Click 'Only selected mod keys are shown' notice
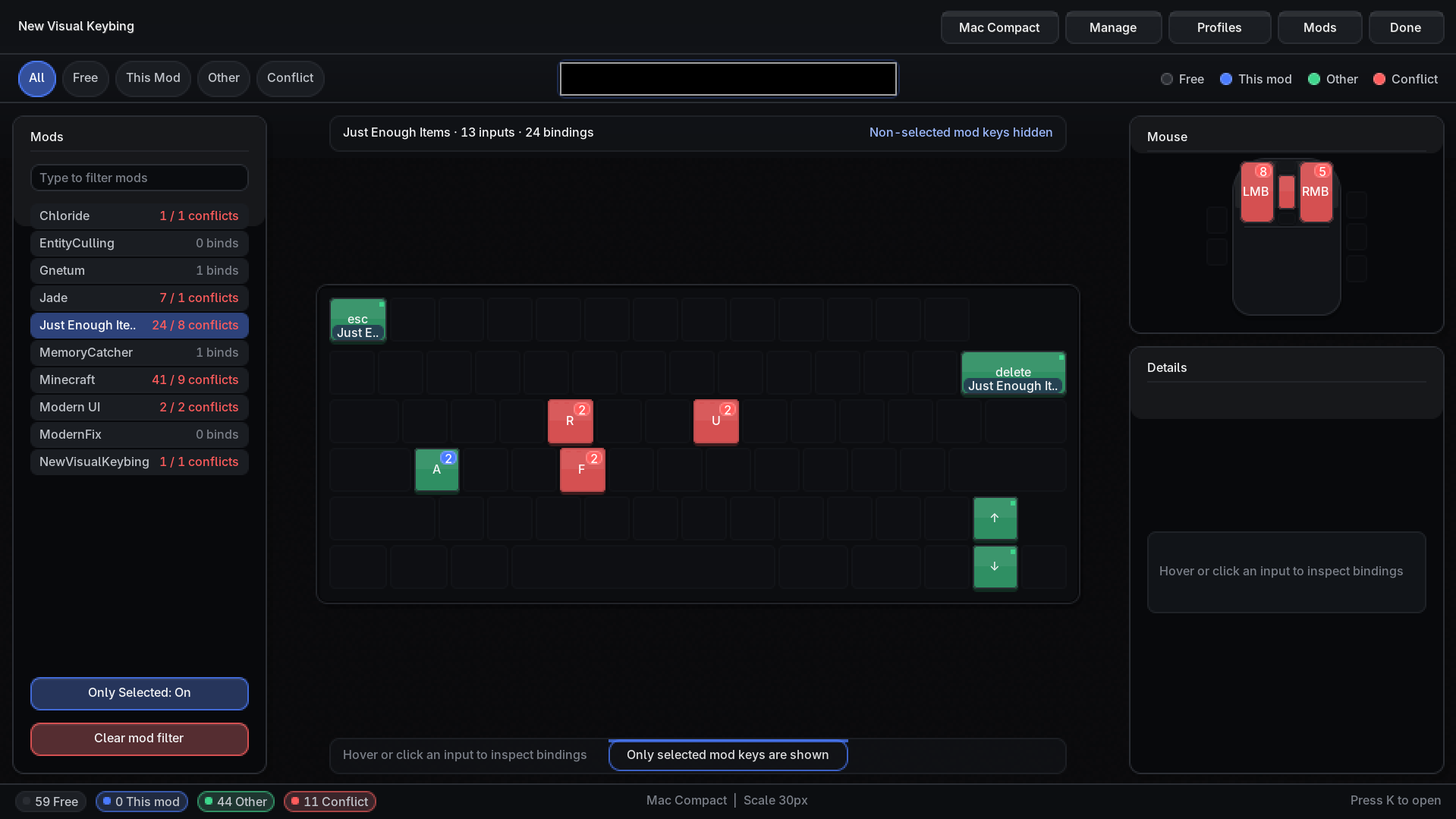This screenshot has width=1456, height=819. tap(728, 755)
